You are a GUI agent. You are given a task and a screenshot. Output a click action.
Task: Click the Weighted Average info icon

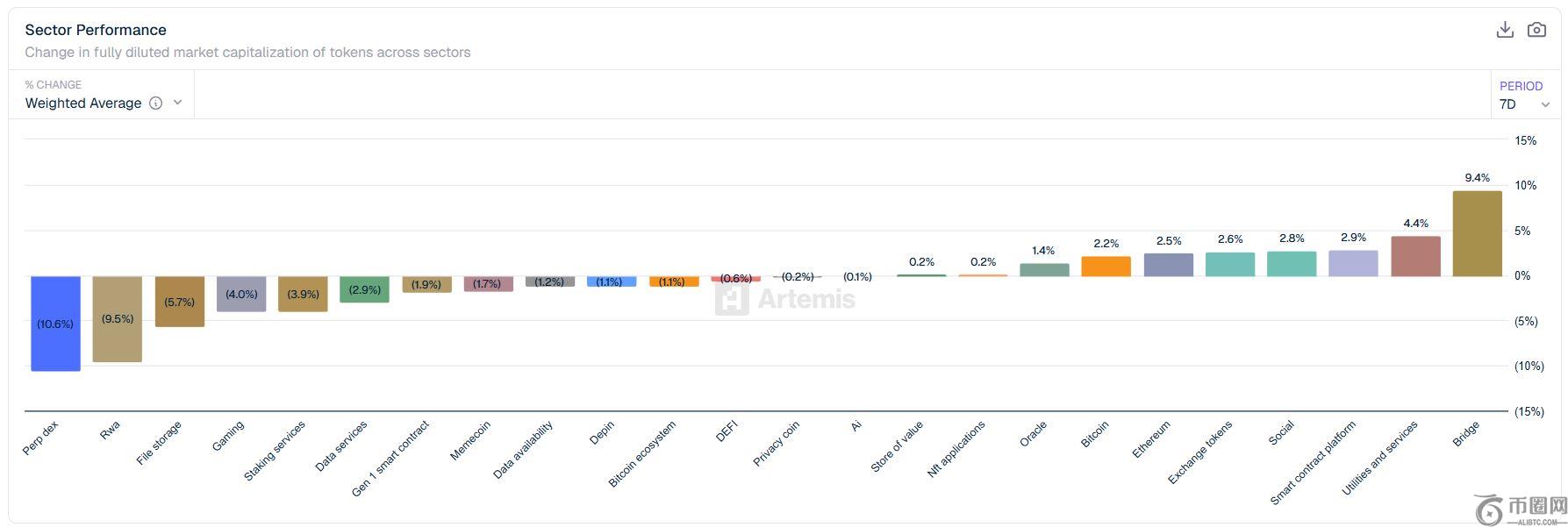click(x=155, y=103)
